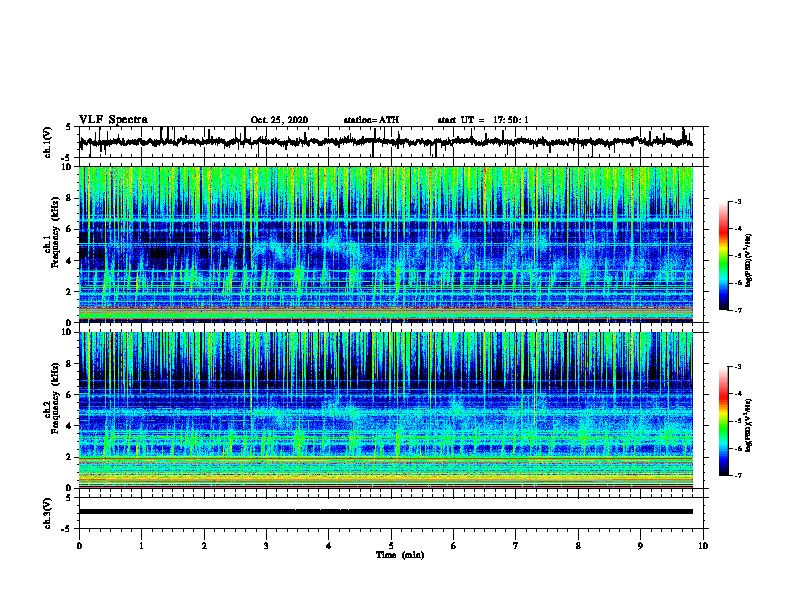Click the "Time (min)" axis title
Image resolution: width=792 pixels, height=612 pixels.
click(400, 555)
